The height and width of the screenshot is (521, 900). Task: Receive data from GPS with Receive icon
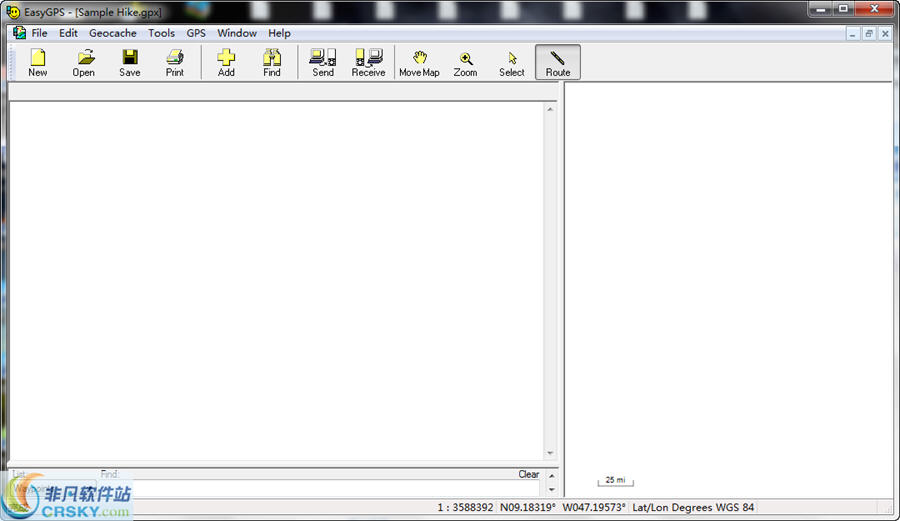click(x=368, y=63)
